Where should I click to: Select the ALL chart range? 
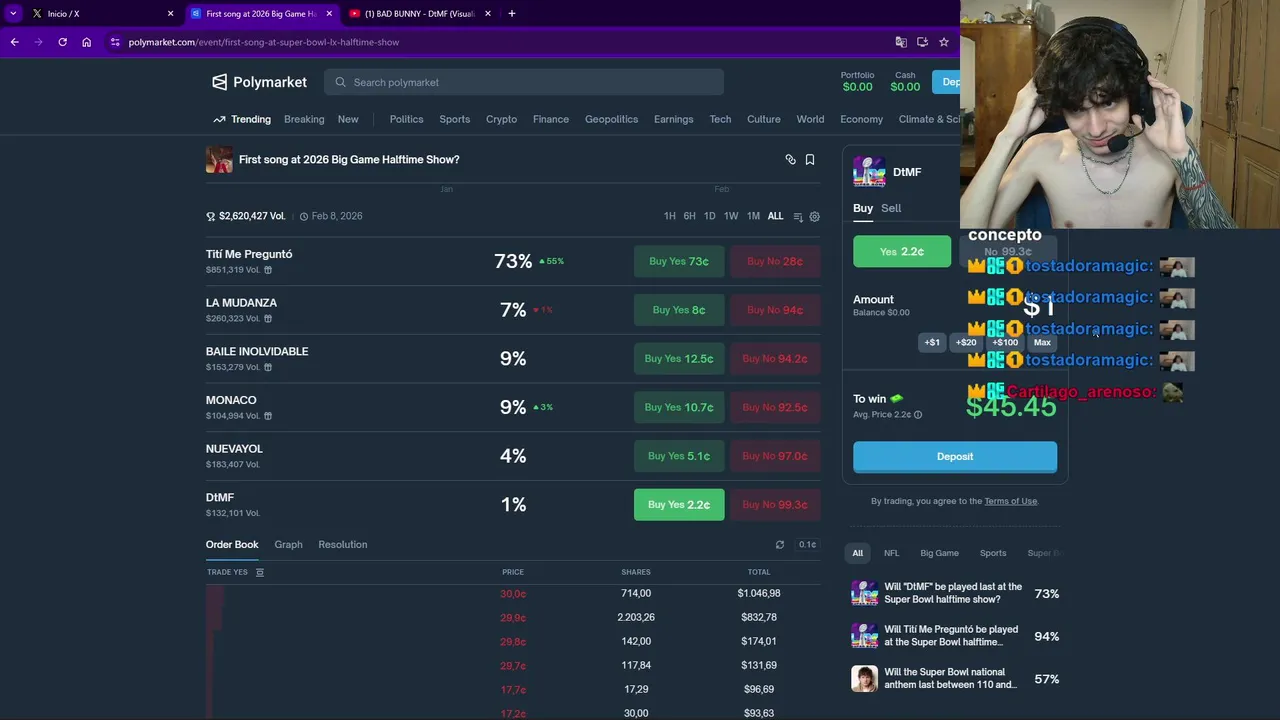pyautogui.click(x=775, y=217)
